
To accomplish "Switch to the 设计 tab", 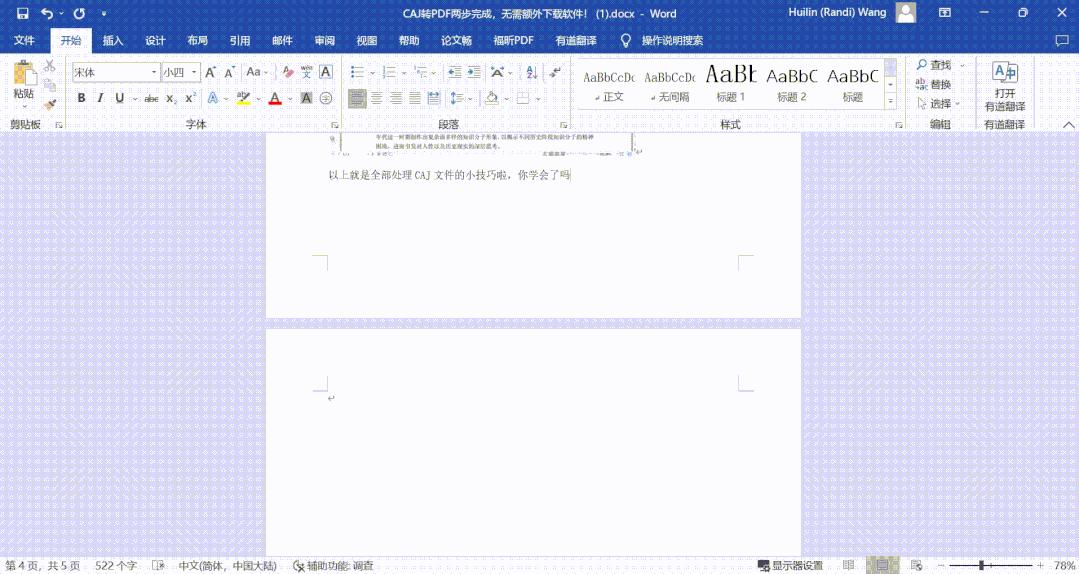I will coord(156,41).
